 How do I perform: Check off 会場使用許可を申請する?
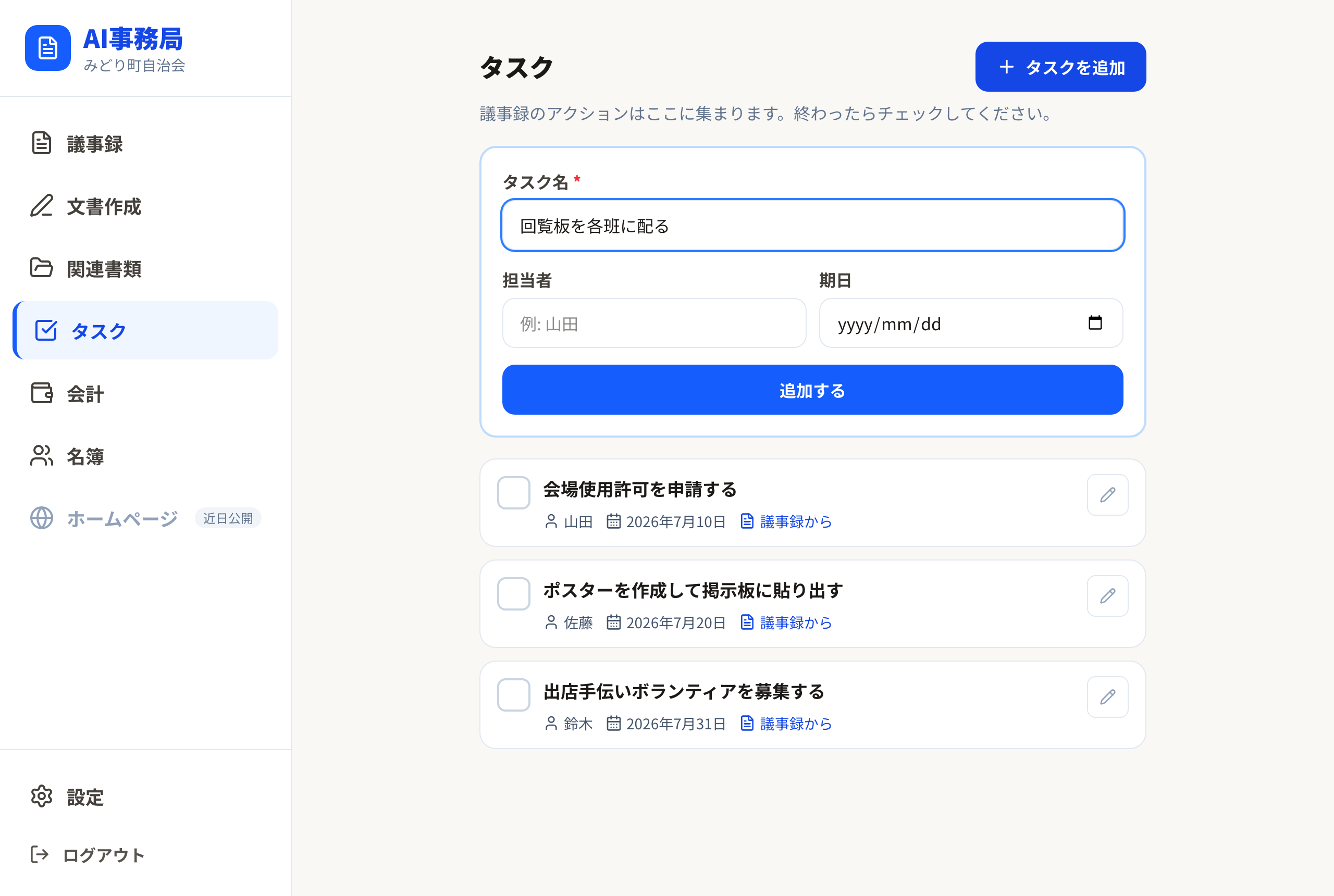click(513, 493)
